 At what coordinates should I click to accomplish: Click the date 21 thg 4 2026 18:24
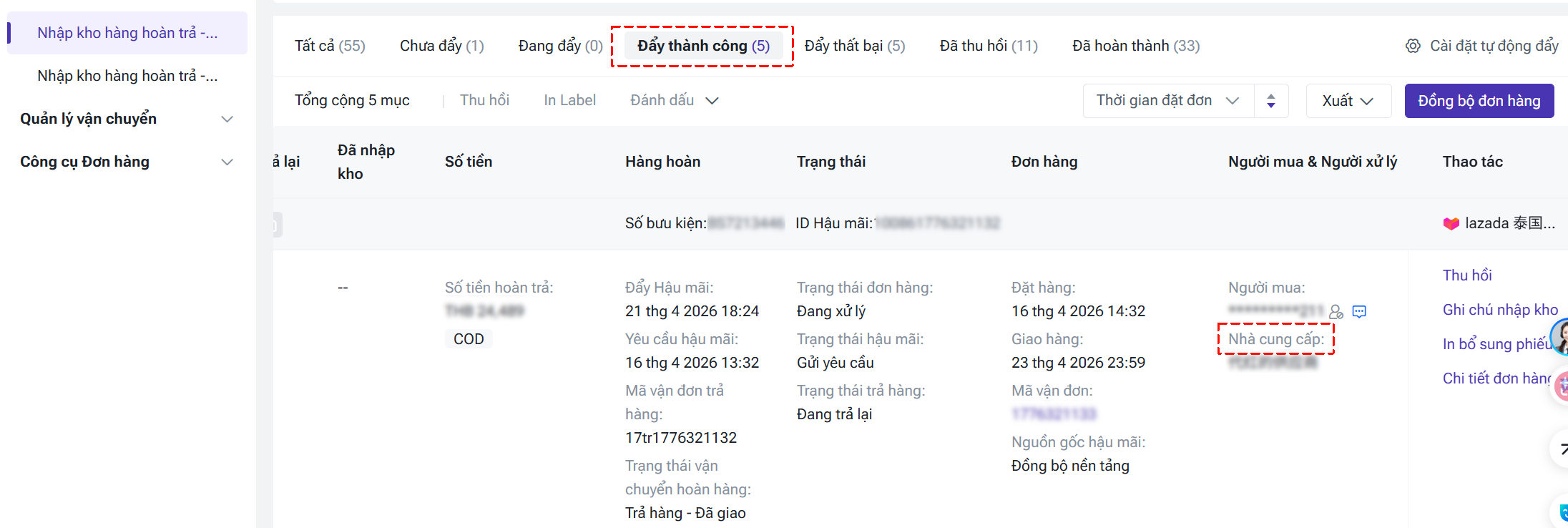pos(692,311)
